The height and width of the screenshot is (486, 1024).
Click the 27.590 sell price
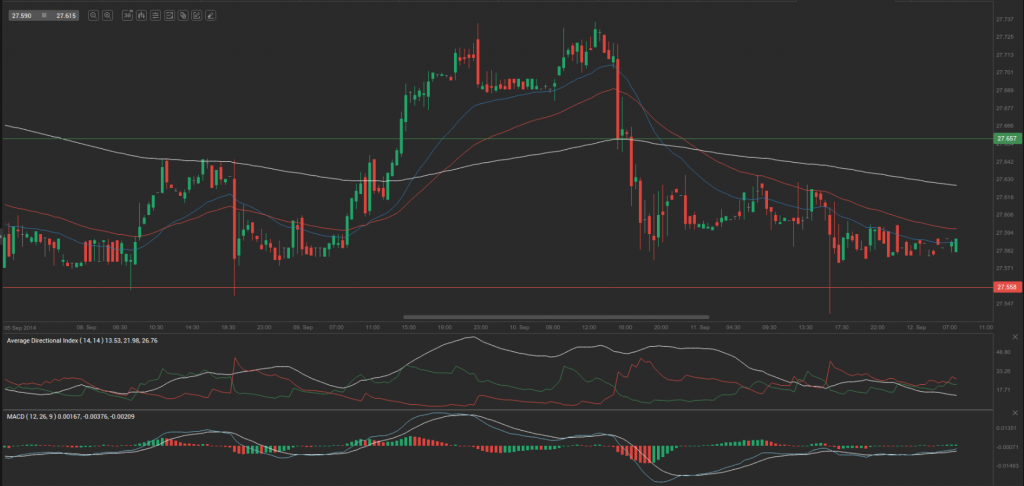tap(22, 16)
